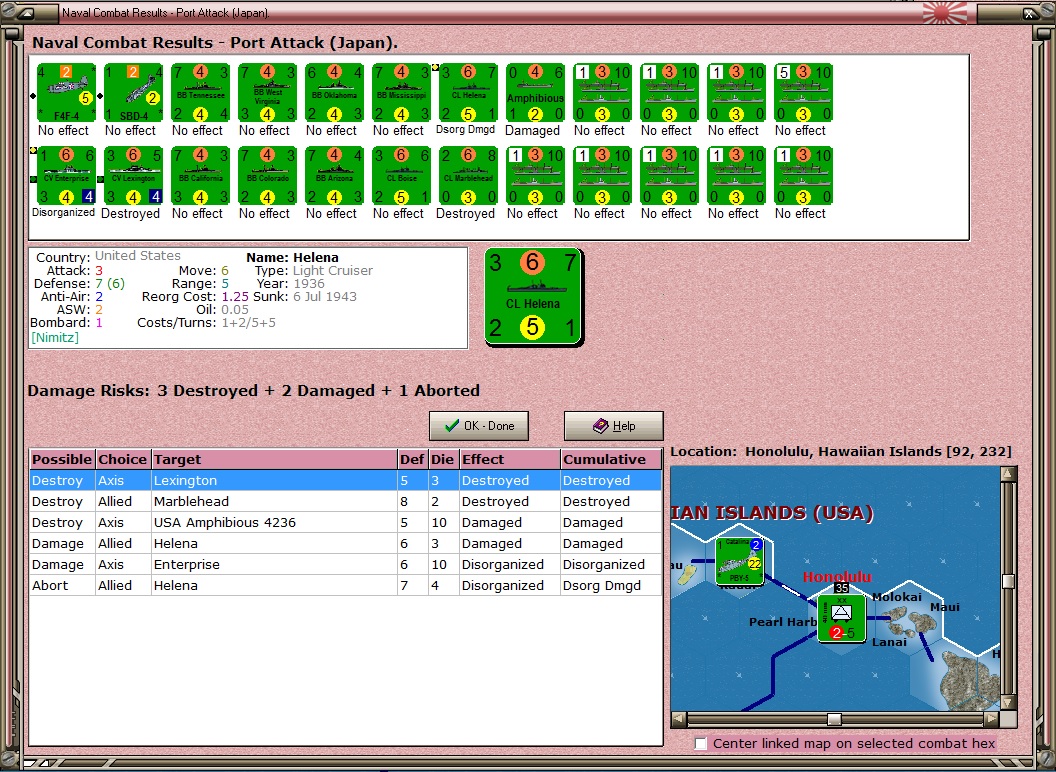Click the Honolulu city label on map
1056x772 pixels.
tap(837, 577)
